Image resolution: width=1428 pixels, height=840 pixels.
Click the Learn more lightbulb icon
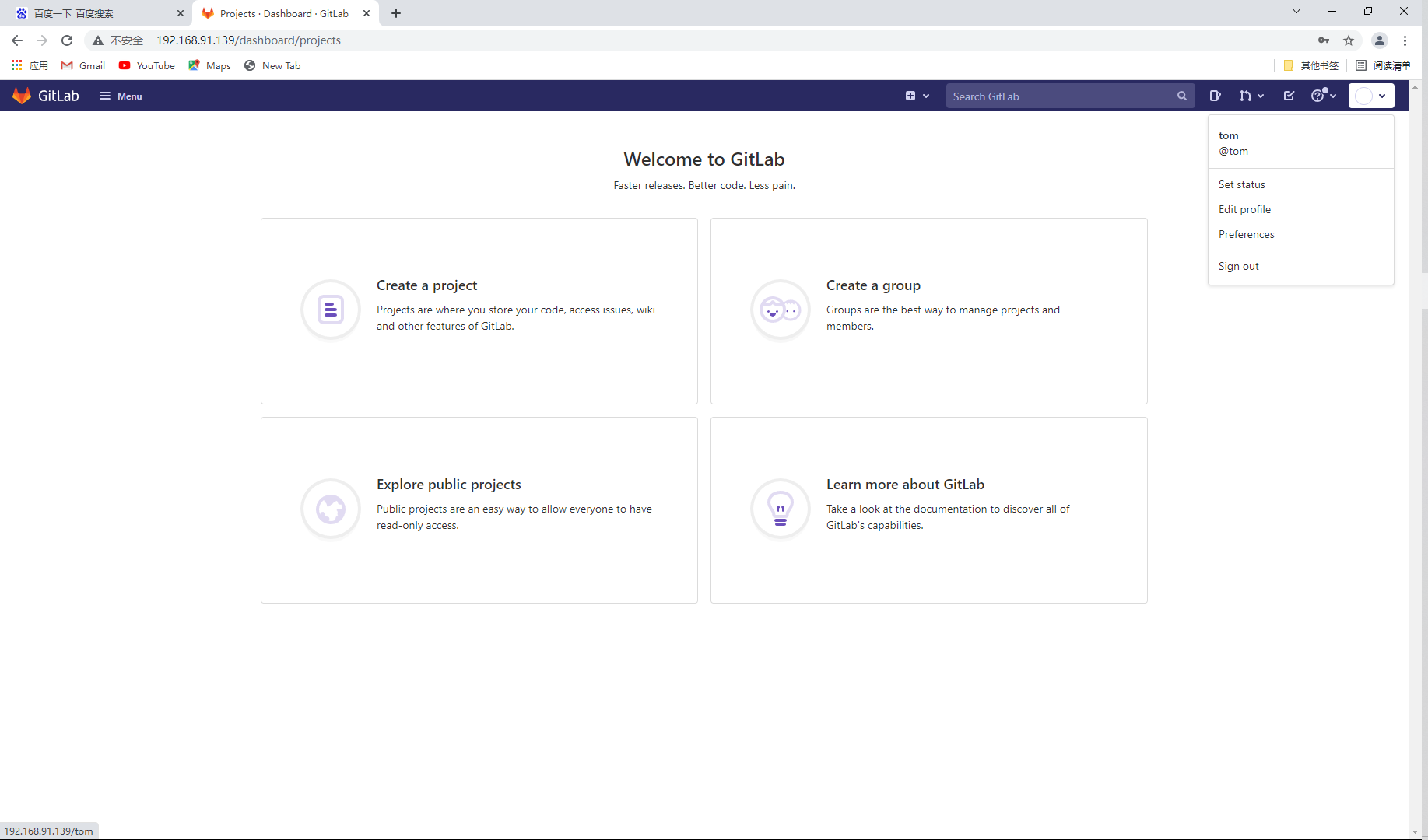pos(781,509)
